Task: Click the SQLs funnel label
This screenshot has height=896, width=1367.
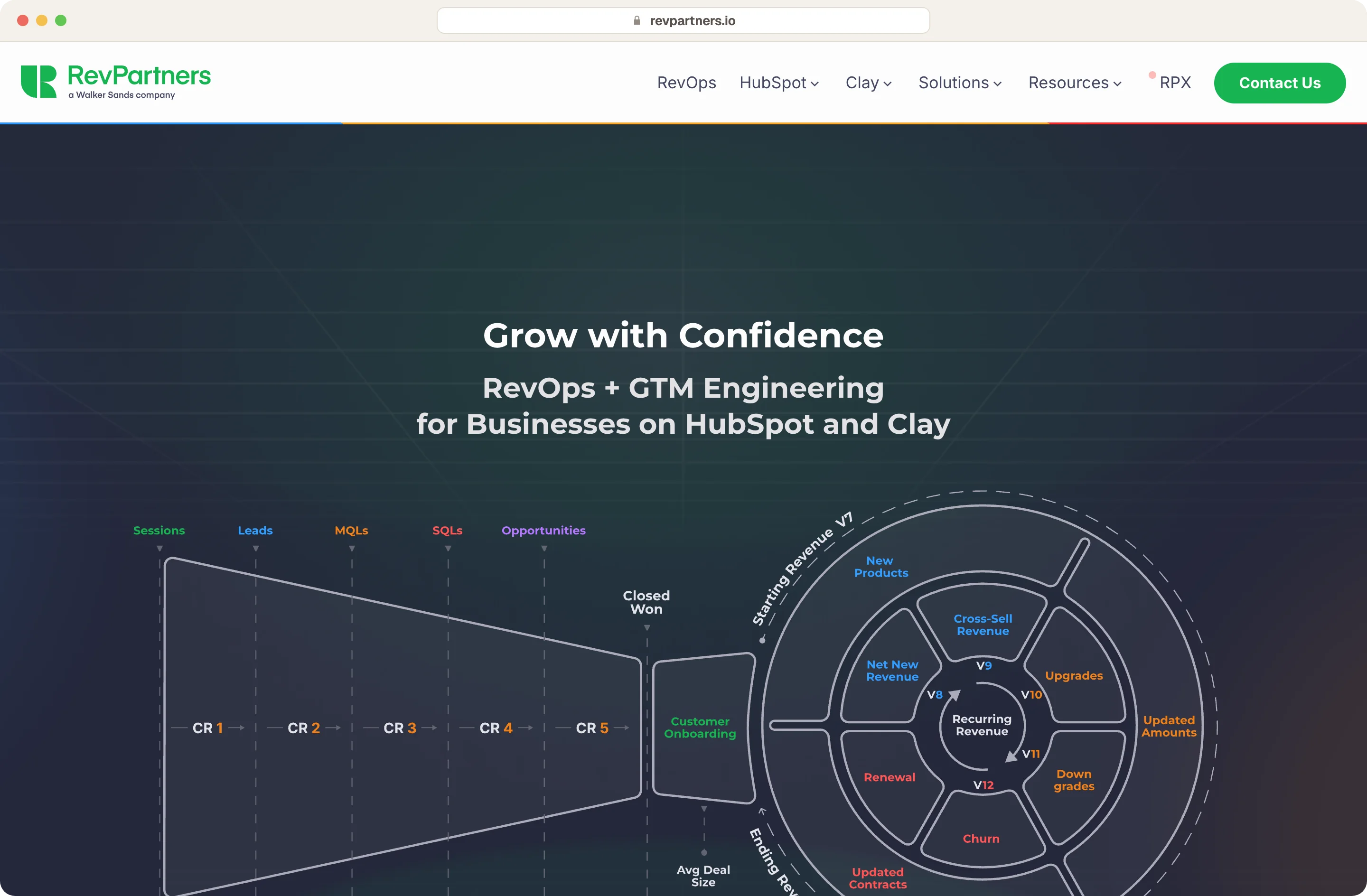Action: pos(448,530)
